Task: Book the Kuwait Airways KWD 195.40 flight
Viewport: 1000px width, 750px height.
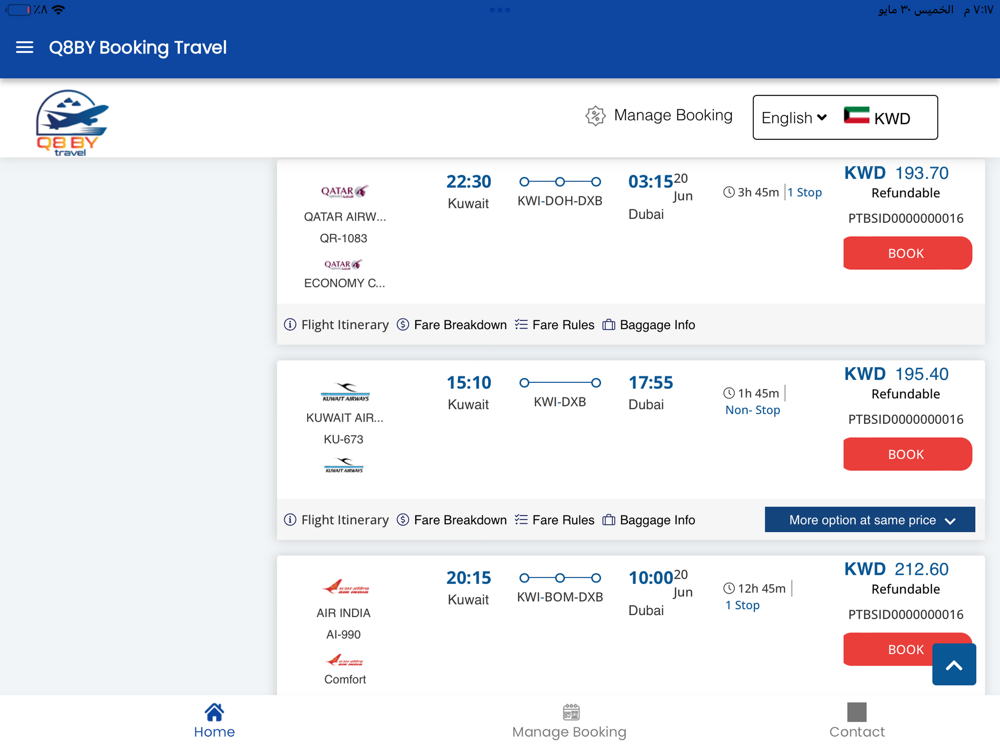Action: pos(907,454)
